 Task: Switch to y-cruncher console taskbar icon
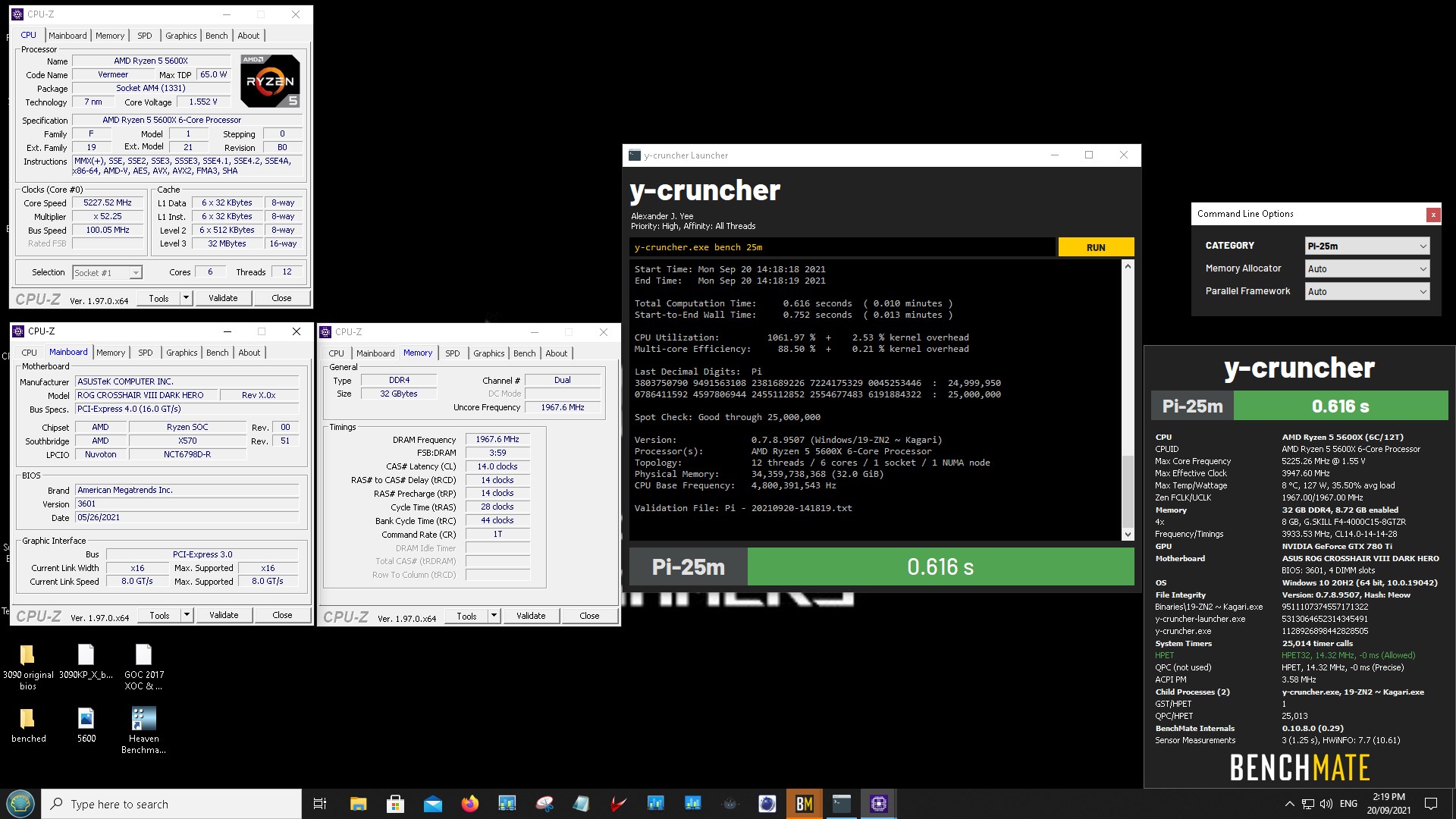(842, 804)
